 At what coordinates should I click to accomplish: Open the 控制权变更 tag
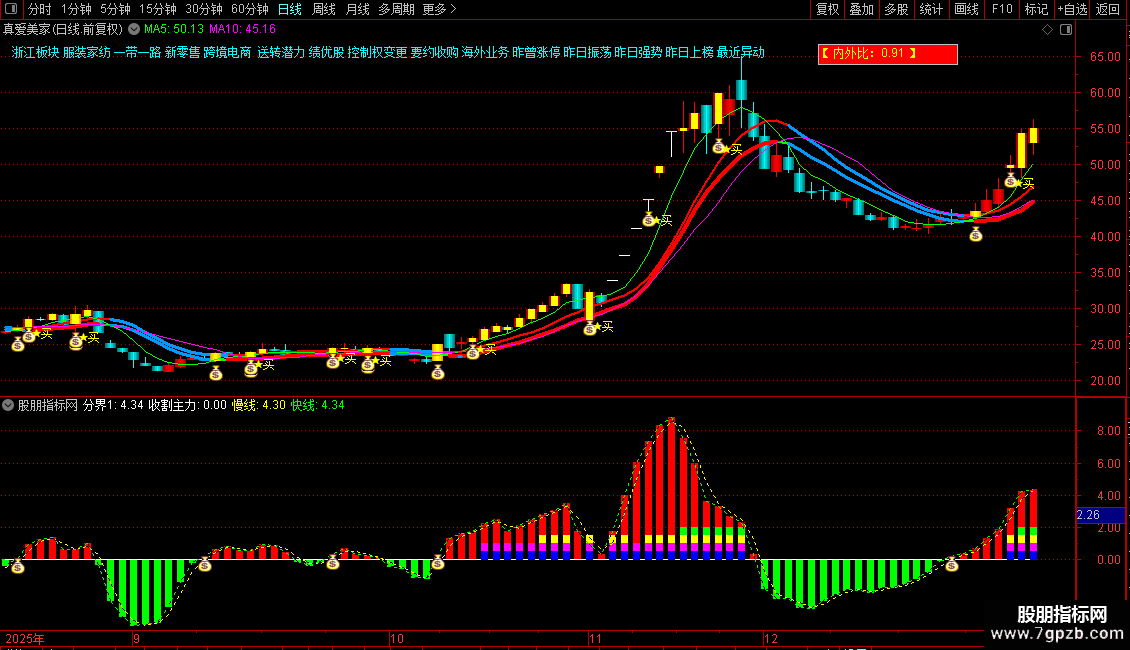(378, 53)
